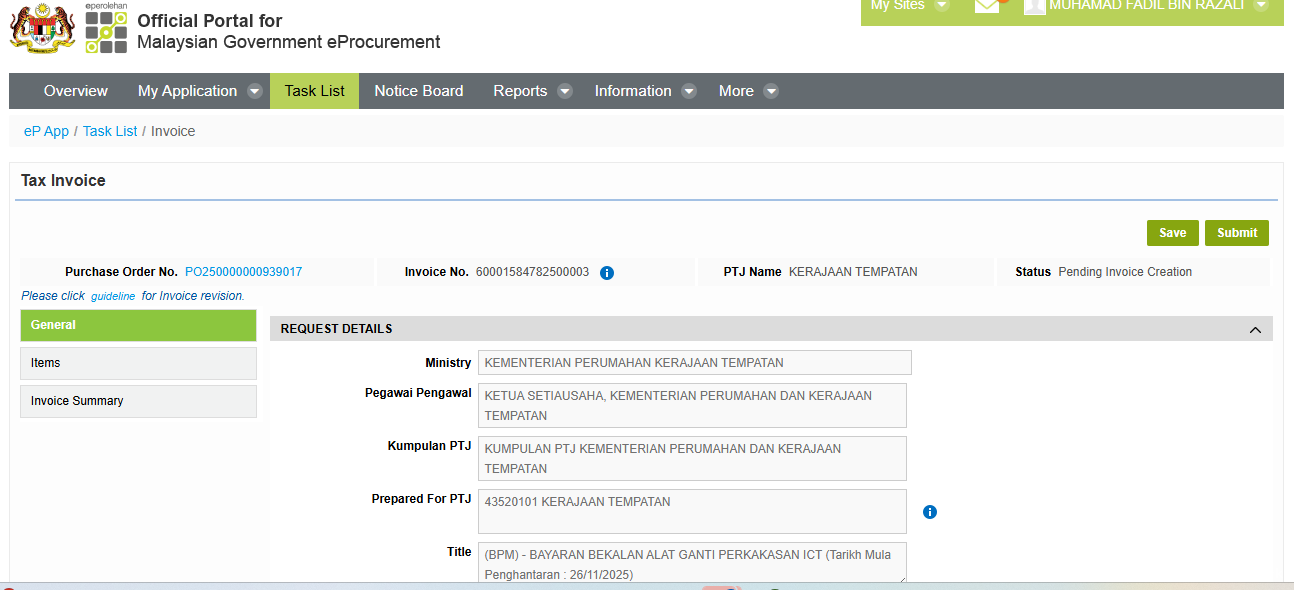Viewport: 1294px width, 590px height.
Task: Open the My Sites dropdown
Action: pyautogui.click(x=941, y=6)
